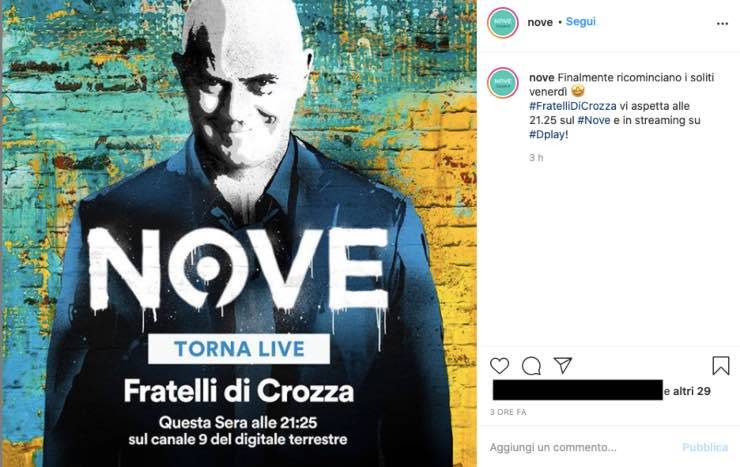Open the #Nove hashtag link

pyautogui.click(x=594, y=120)
